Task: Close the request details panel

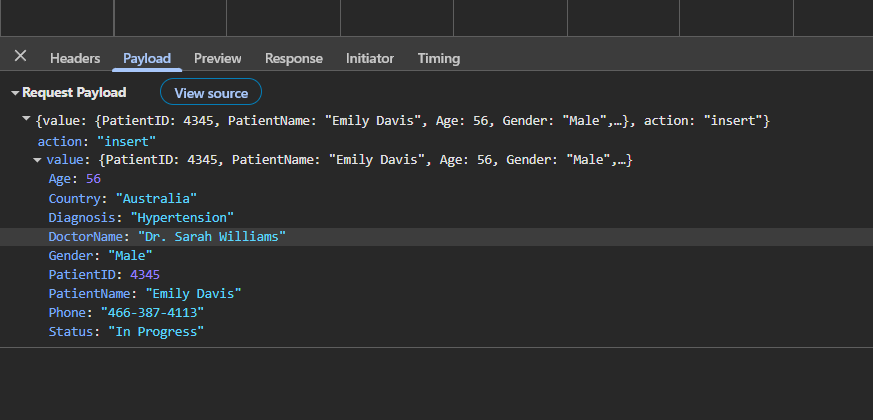Action: tap(21, 56)
